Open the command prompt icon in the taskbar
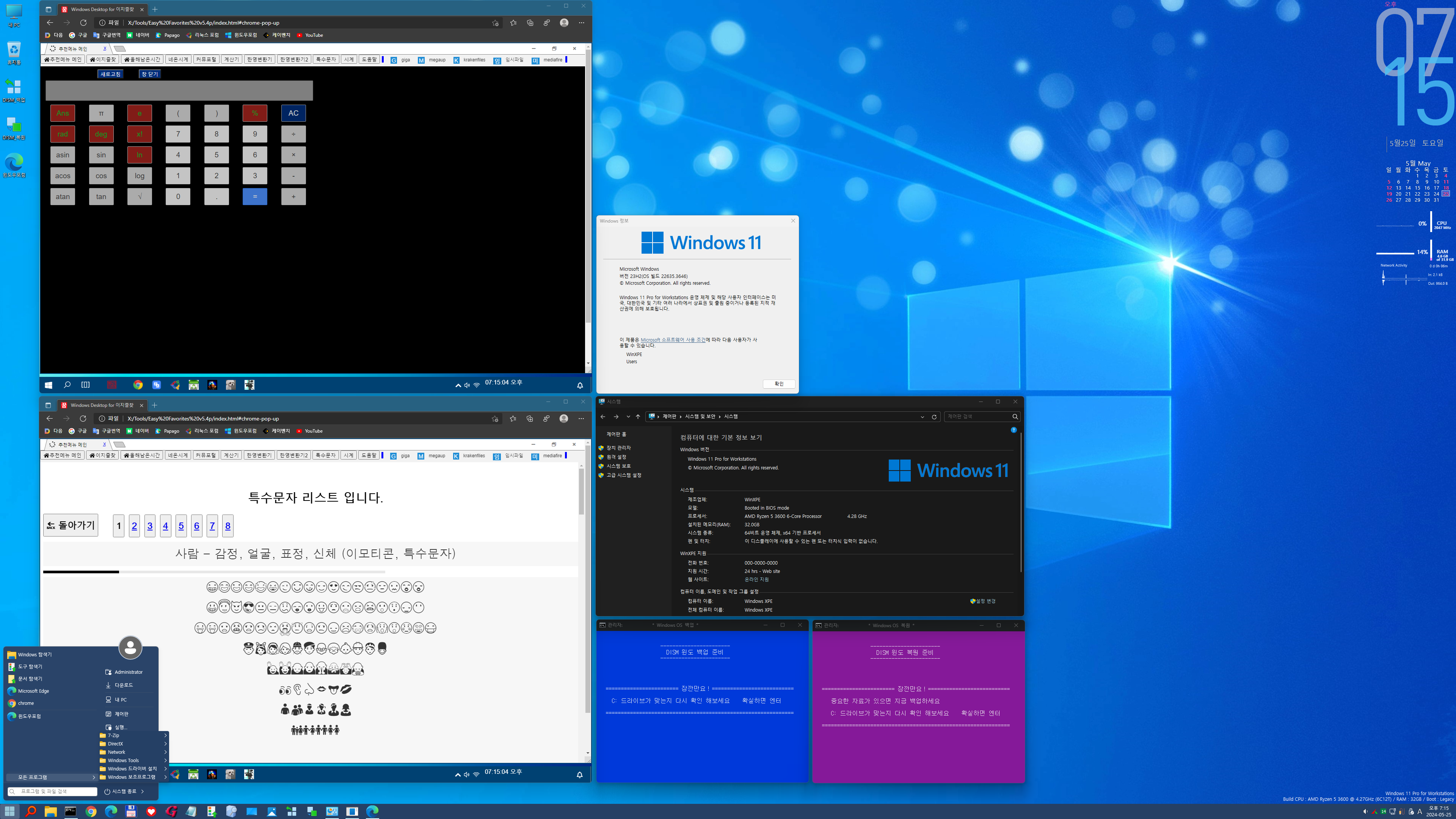This screenshot has height=819, width=1456. pos(71,811)
